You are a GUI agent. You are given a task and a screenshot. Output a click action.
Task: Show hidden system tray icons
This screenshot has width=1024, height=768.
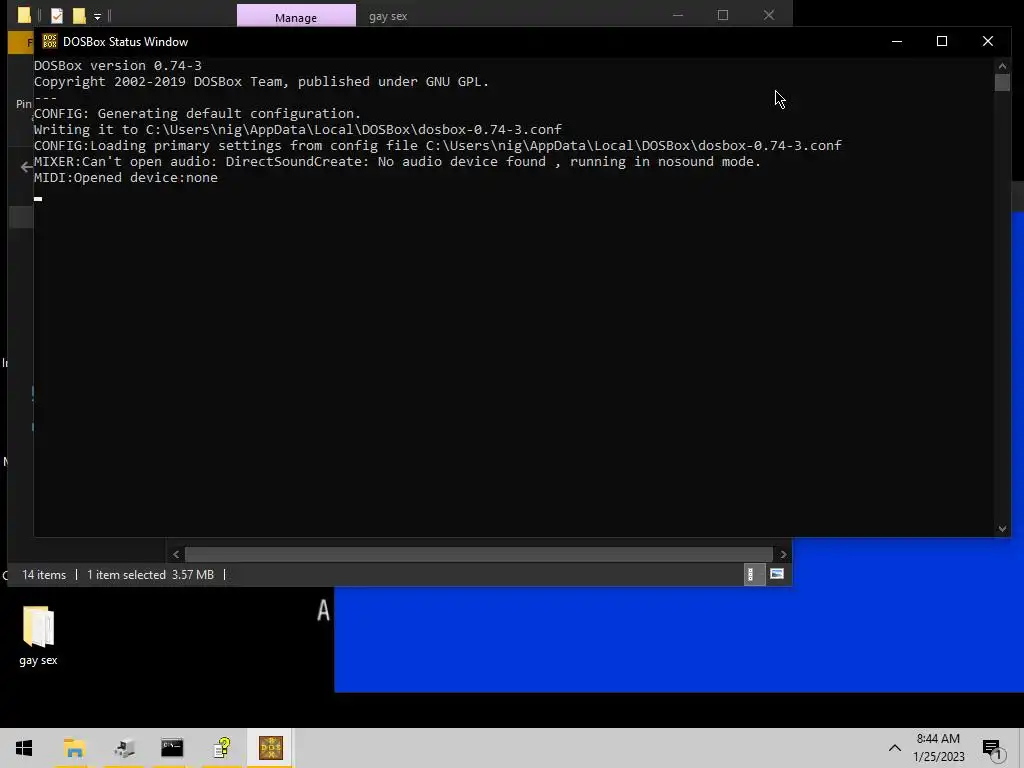pyautogui.click(x=895, y=748)
